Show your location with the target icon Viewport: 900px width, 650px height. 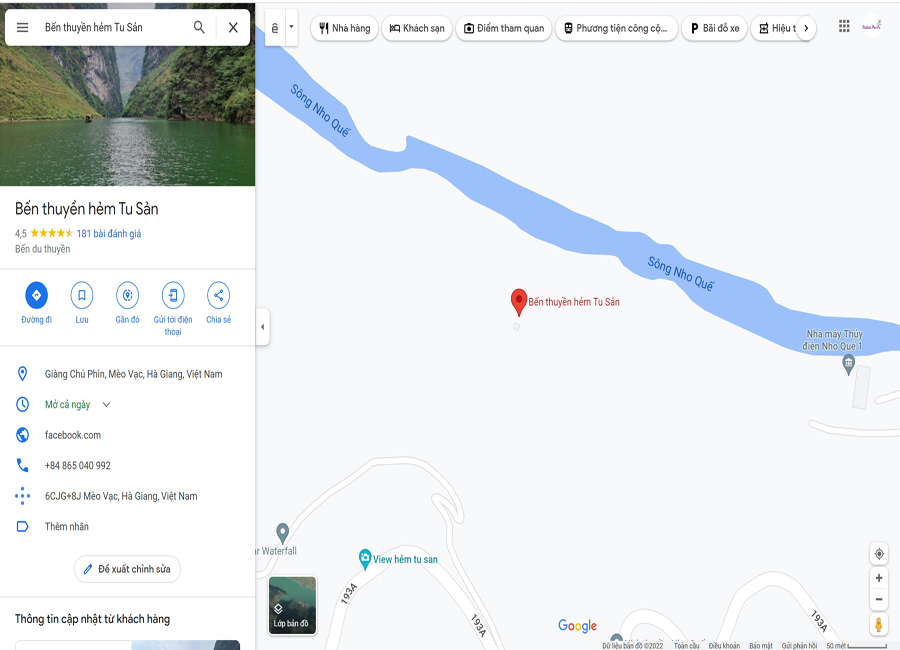coord(879,554)
